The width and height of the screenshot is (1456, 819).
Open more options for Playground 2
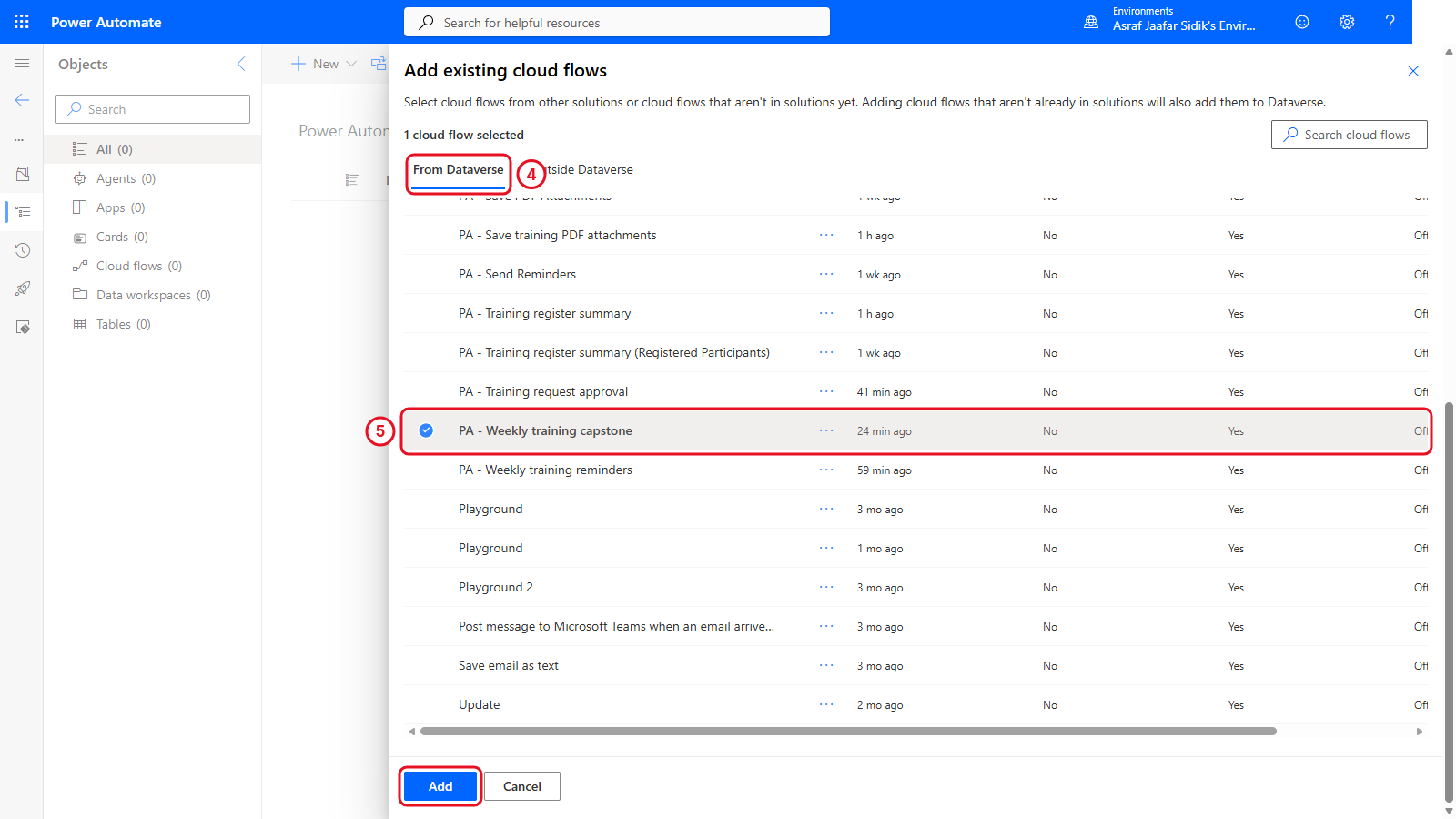826,587
